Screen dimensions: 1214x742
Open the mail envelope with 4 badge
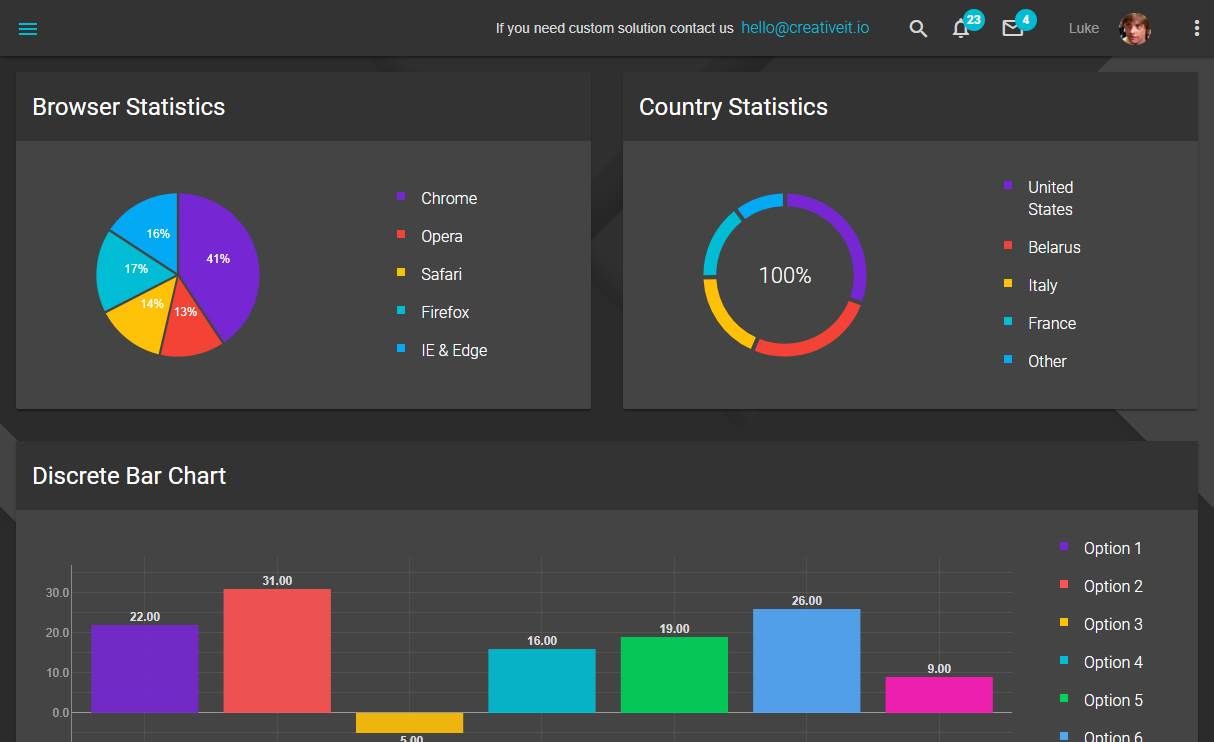(x=1013, y=28)
